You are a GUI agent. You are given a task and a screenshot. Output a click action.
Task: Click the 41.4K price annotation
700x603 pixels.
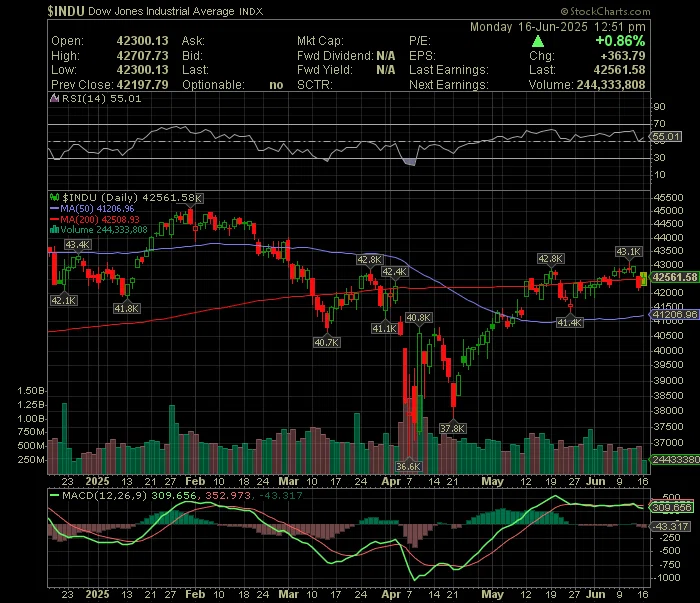click(569, 322)
